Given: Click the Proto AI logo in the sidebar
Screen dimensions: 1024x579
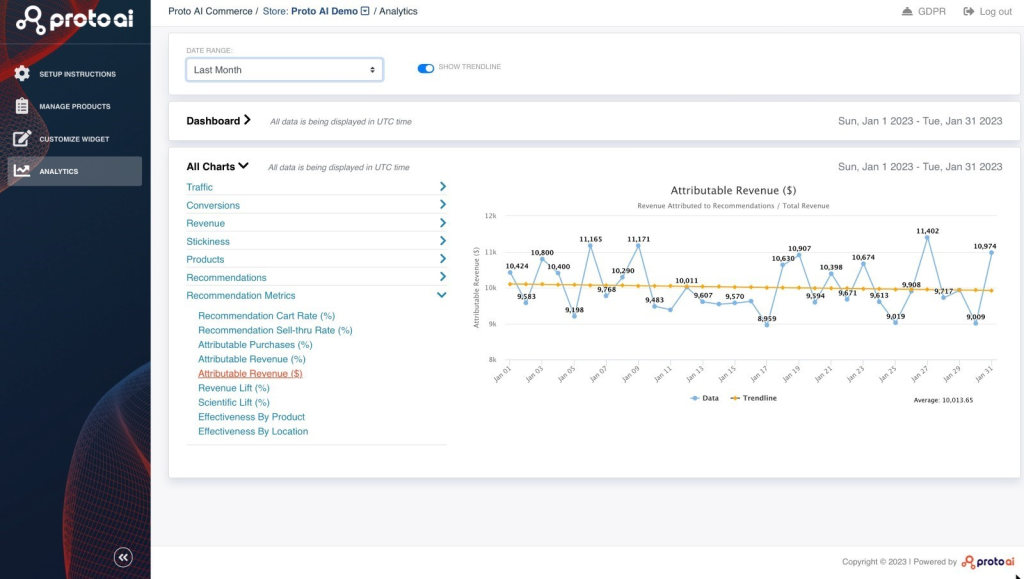Looking at the screenshot, I should pyautogui.click(x=75, y=20).
